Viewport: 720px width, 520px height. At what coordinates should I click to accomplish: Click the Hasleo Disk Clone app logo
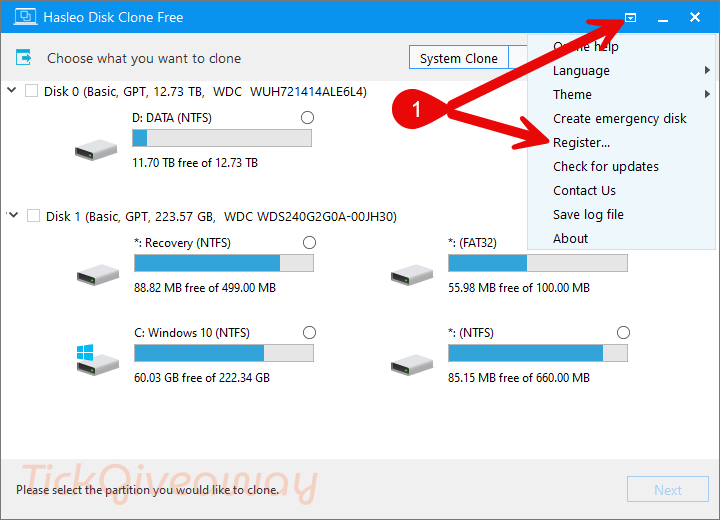click(25, 17)
